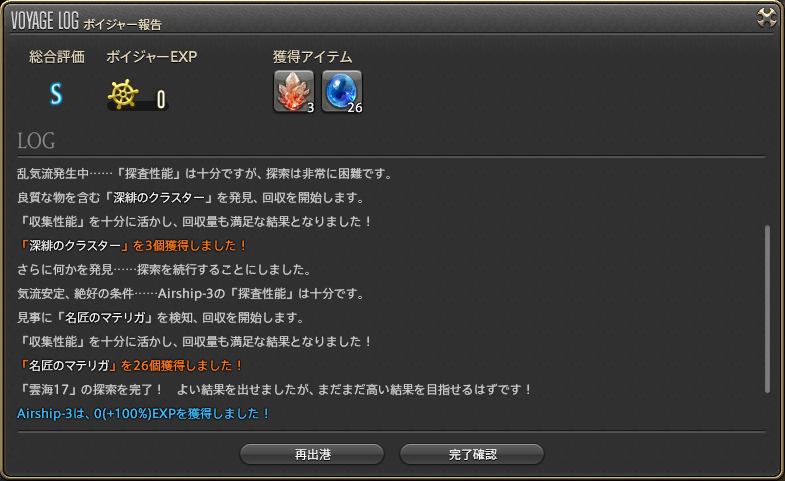
Task: Click the 完了確認 finalize button
Action: click(472, 454)
